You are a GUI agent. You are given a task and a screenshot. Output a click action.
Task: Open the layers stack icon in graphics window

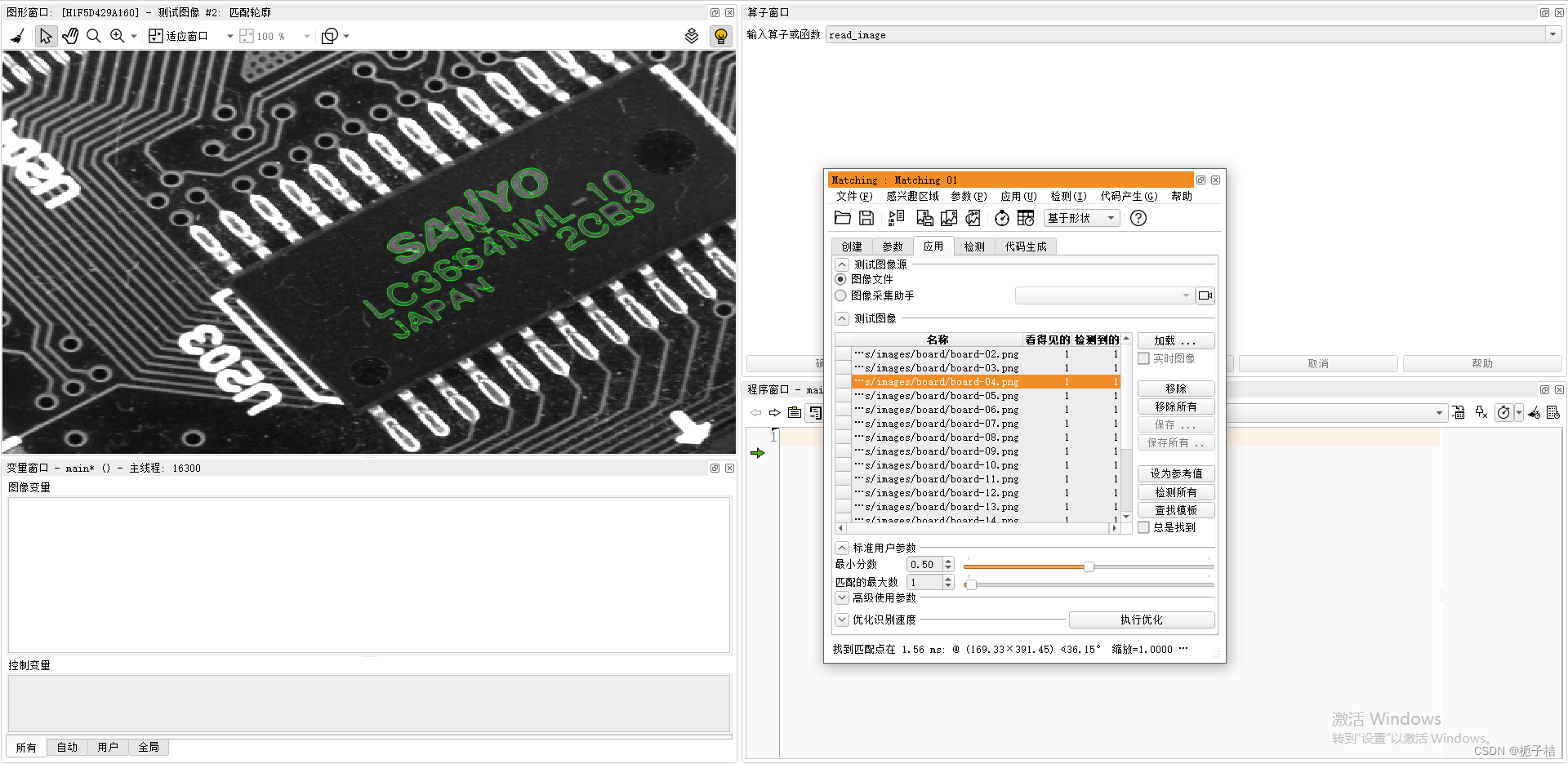pos(692,36)
